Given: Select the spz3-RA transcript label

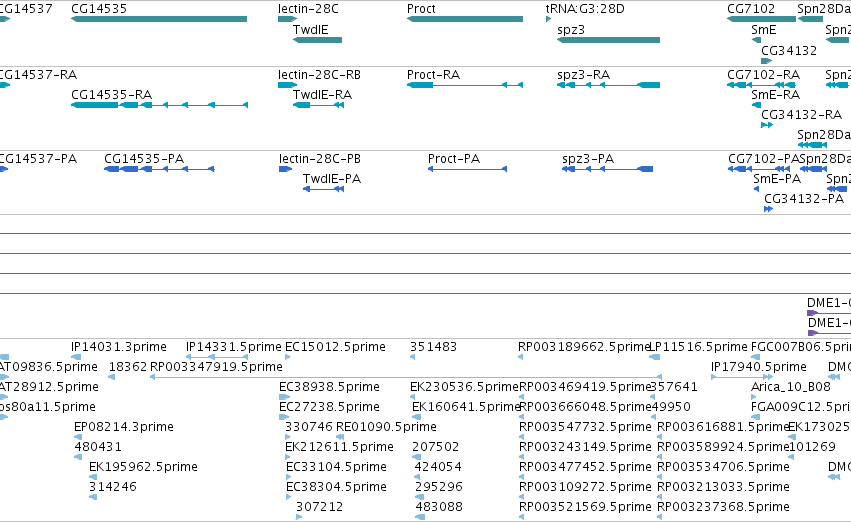Looking at the screenshot, I should pos(583,75).
